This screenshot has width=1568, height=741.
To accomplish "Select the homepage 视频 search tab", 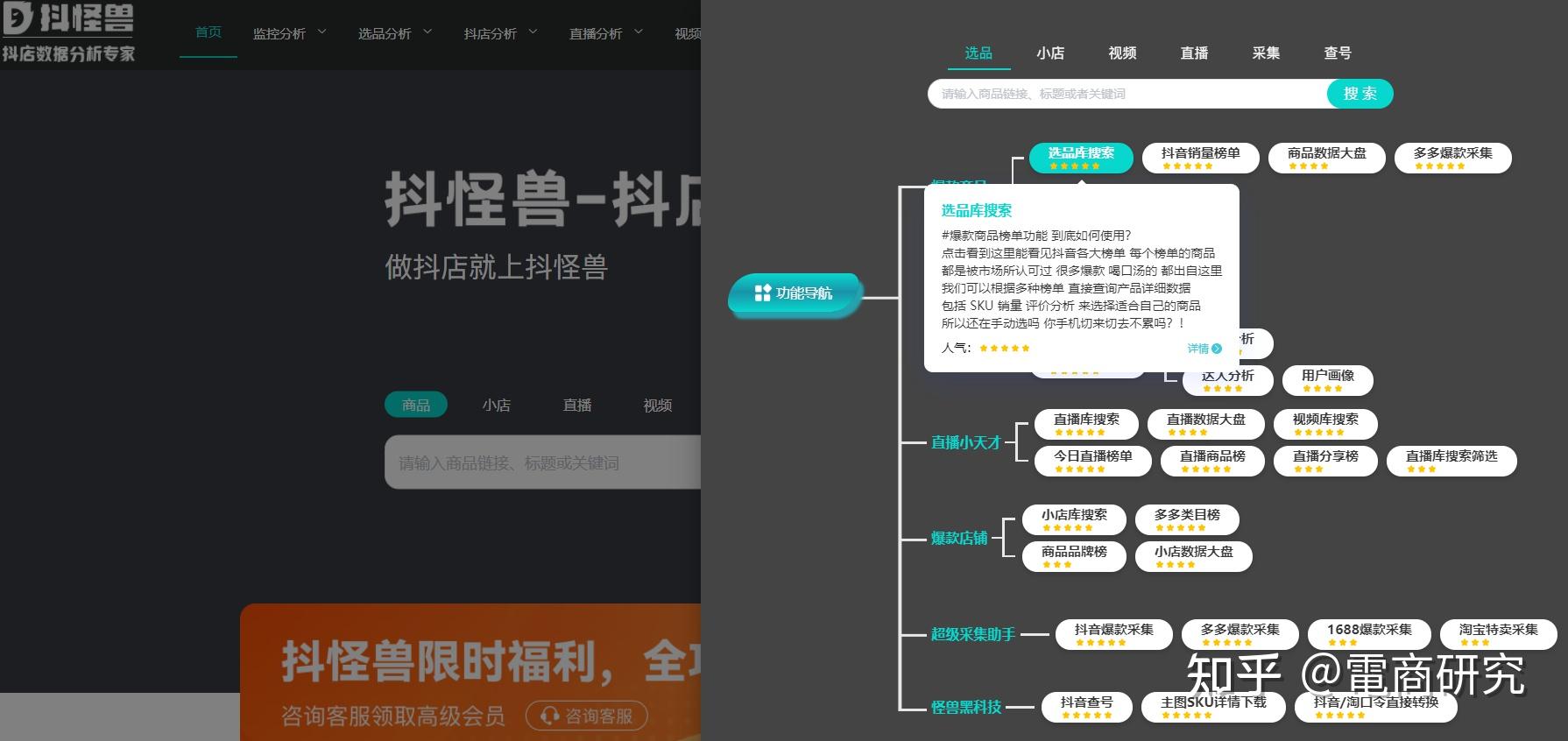I will (x=657, y=405).
